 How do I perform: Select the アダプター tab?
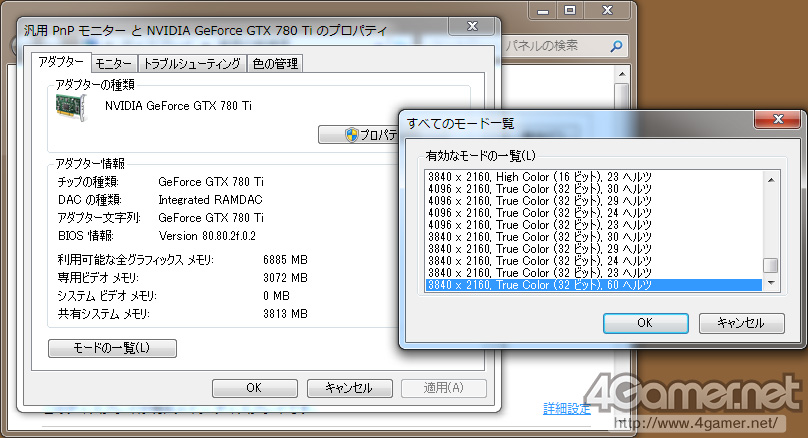click(x=61, y=62)
